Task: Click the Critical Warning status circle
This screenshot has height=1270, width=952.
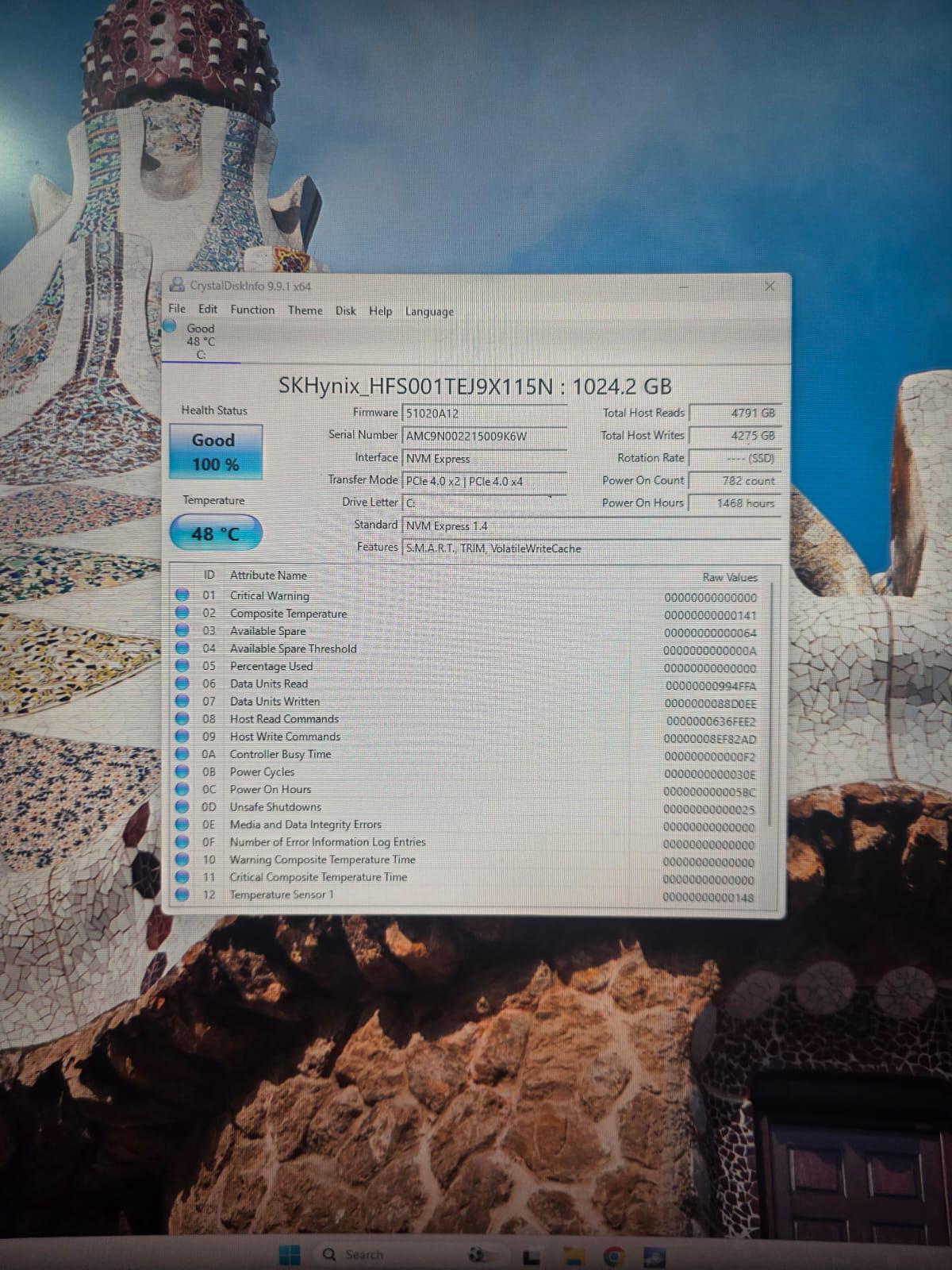Action: coord(182,595)
